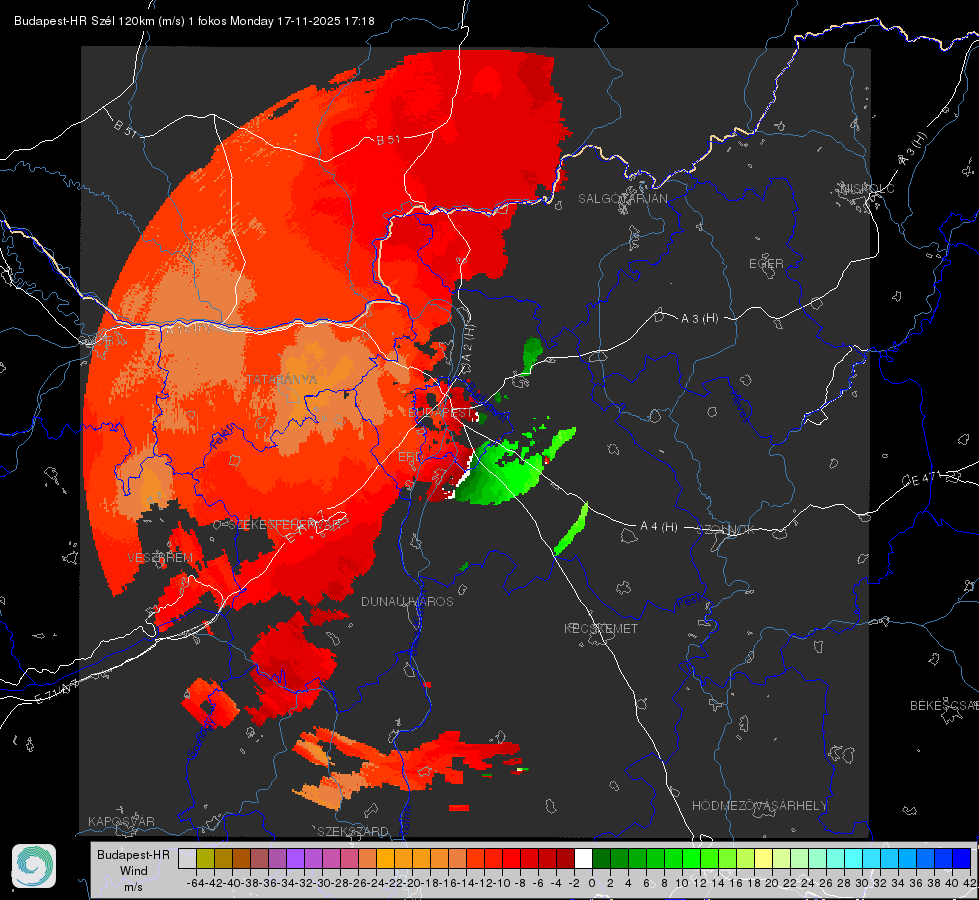Click the MISKOLC city label

click(867, 188)
